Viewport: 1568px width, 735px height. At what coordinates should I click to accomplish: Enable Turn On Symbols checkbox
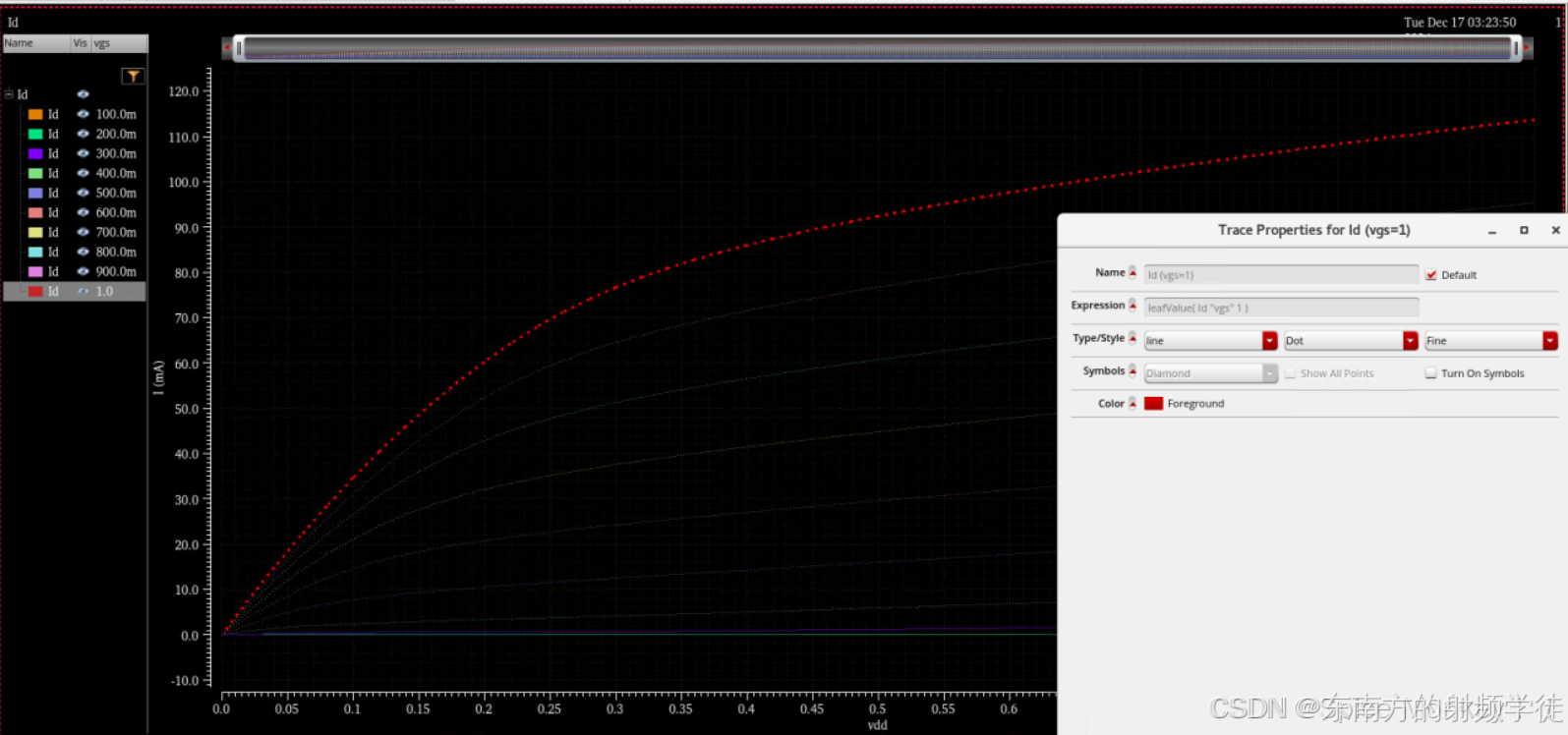coord(1431,373)
